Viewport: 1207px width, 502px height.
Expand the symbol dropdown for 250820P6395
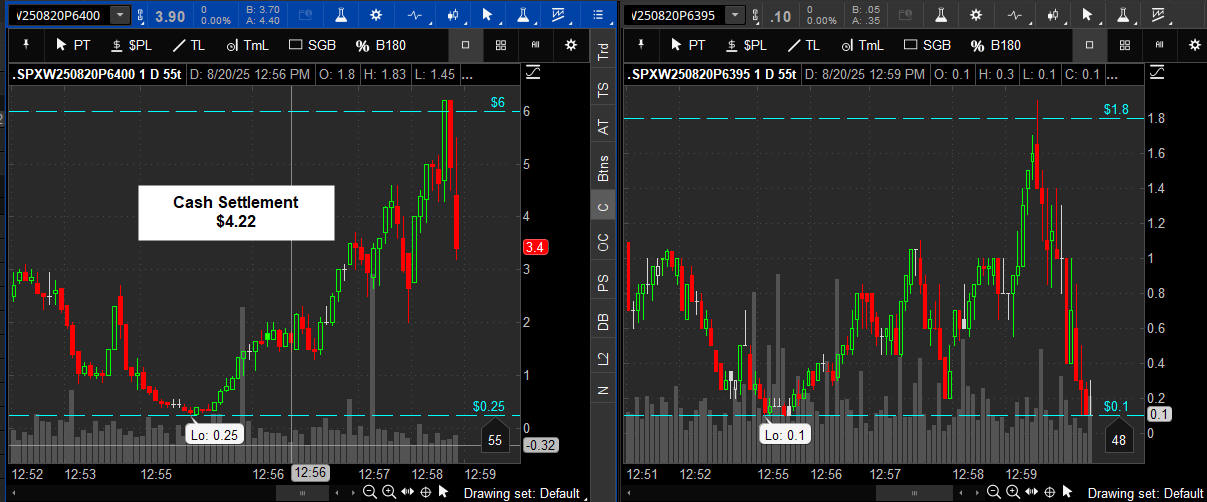pos(735,15)
